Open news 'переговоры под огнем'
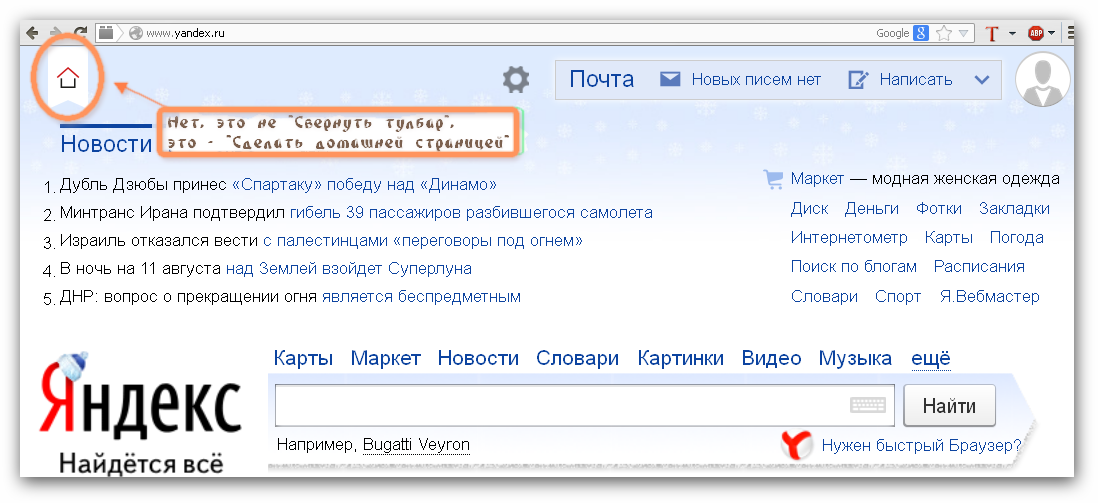Screen dimensions: 1100x503 [422, 241]
